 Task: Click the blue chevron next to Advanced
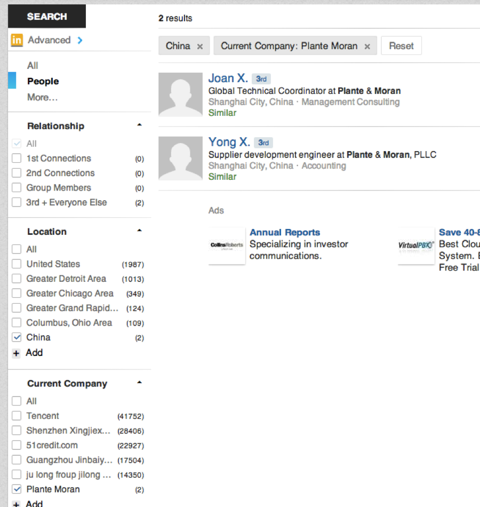(80, 40)
